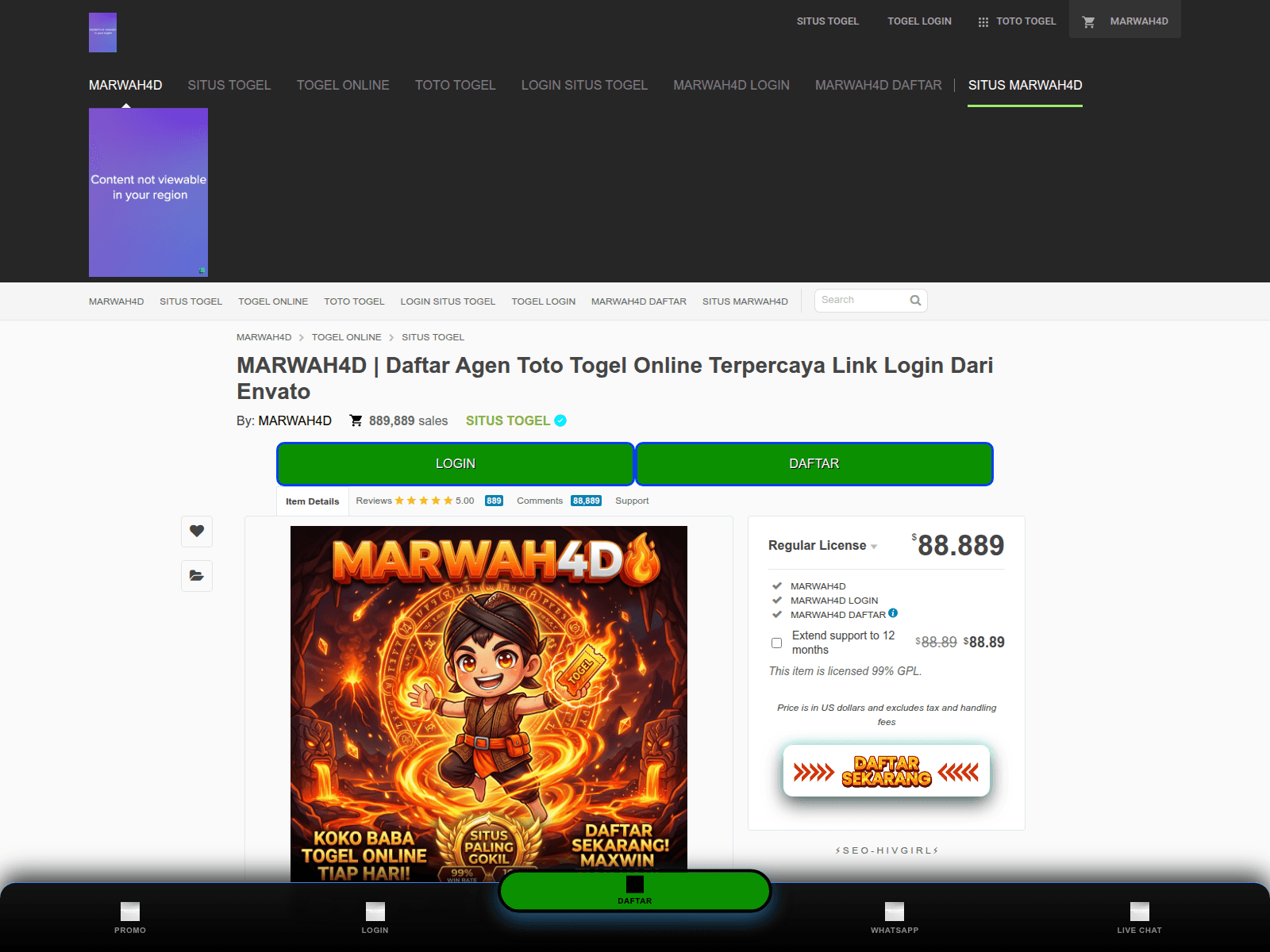This screenshot has width=1270, height=952.
Task: Select SITUS MARWAH4D in the main nav
Action: 1025,85
